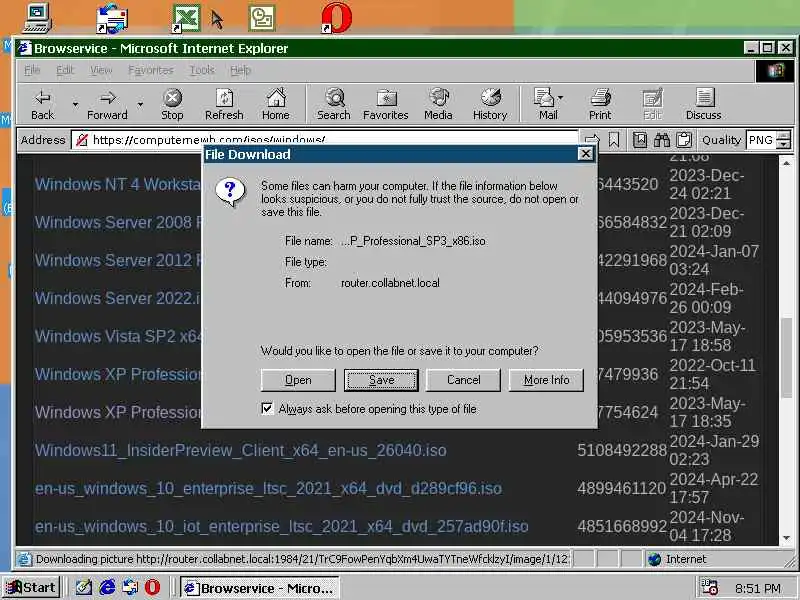Click the clipboard icon in Browservice bar
Image resolution: width=800 pixels, height=600 pixels.
coord(684,140)
